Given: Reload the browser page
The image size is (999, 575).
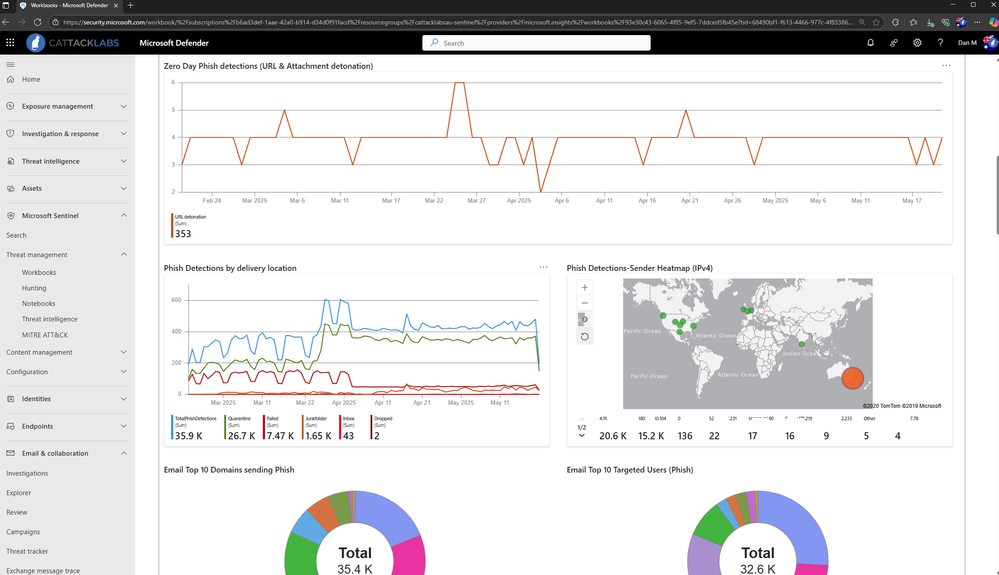Looking at the screenshot, I should point(38,22).
